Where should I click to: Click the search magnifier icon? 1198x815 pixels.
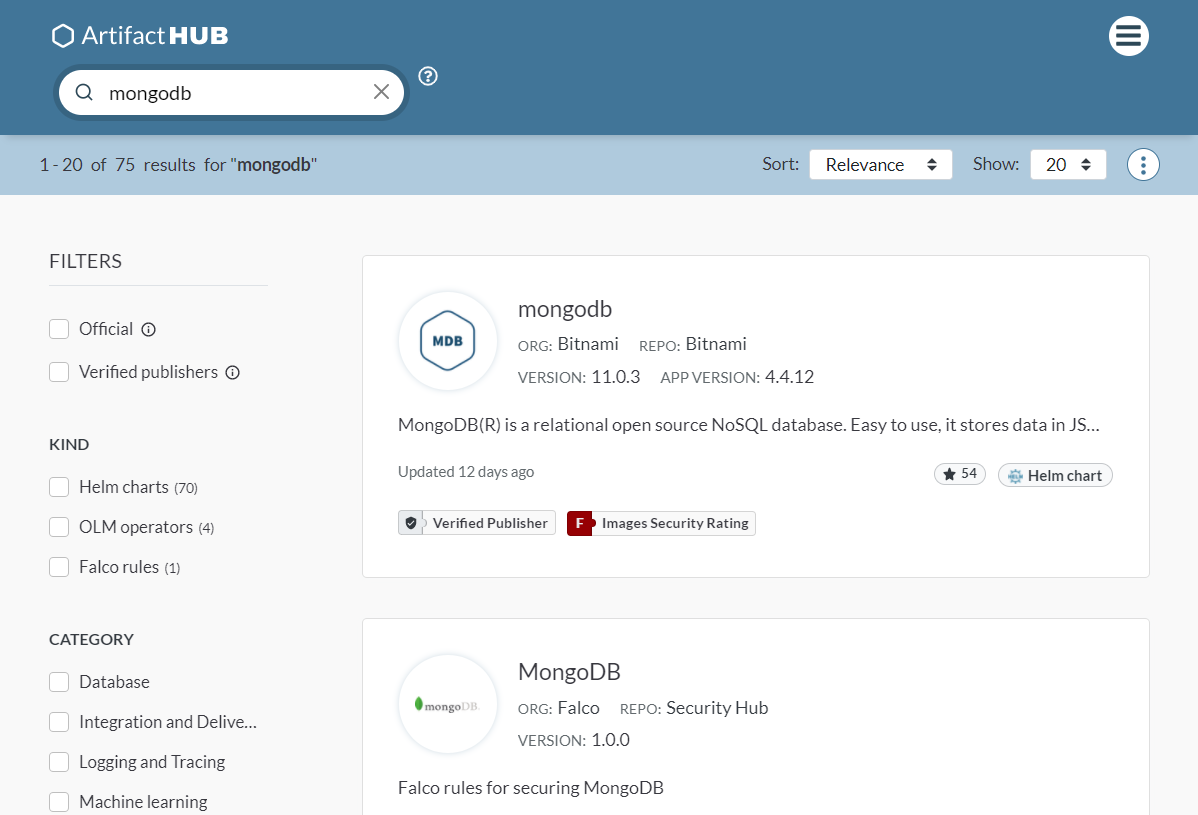click(84, 92)
